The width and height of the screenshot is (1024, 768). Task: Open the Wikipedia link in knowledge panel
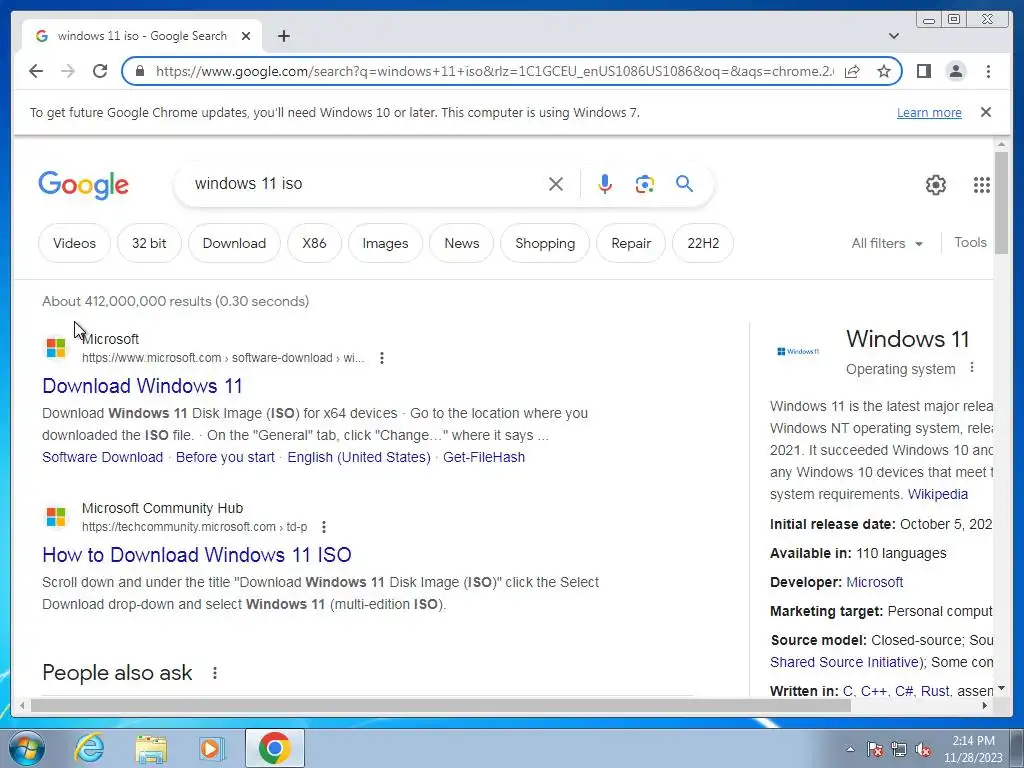(x=938, y=494)
